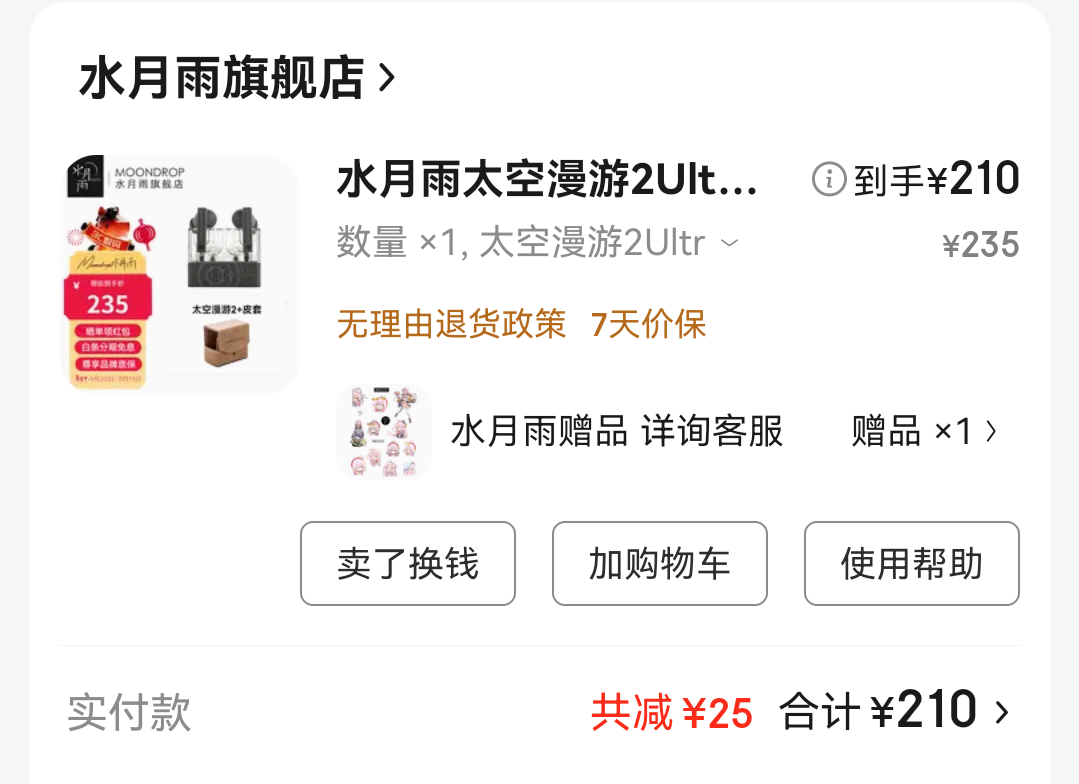Click the 使用帮助 button
1079x784 pixels.
[911, 563]
